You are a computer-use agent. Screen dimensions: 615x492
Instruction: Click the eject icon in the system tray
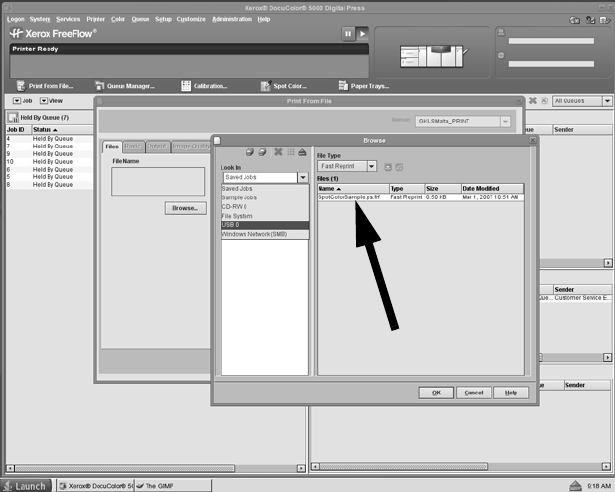click(x=575, y=486)
